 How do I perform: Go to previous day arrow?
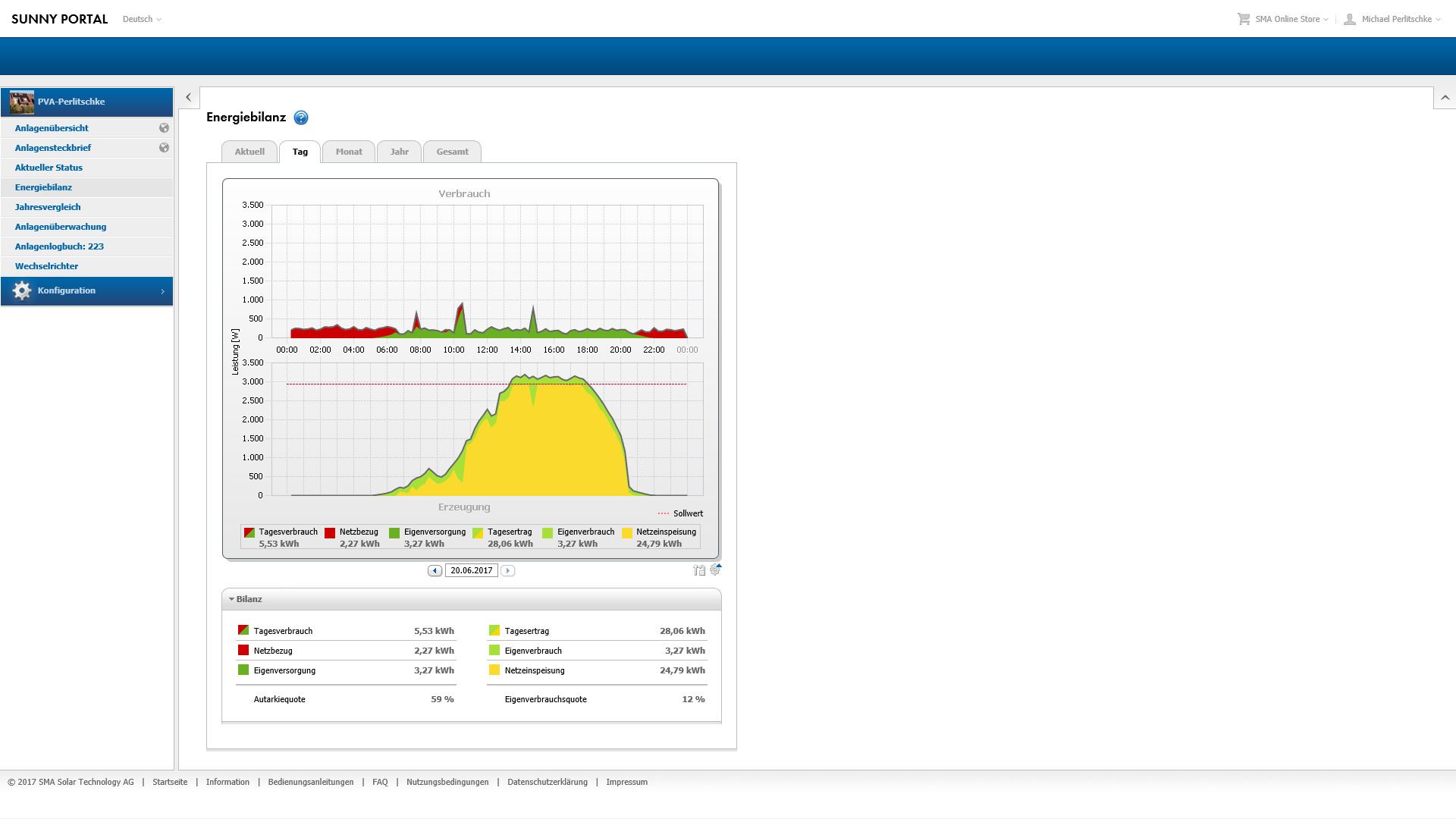coord(435,571)
